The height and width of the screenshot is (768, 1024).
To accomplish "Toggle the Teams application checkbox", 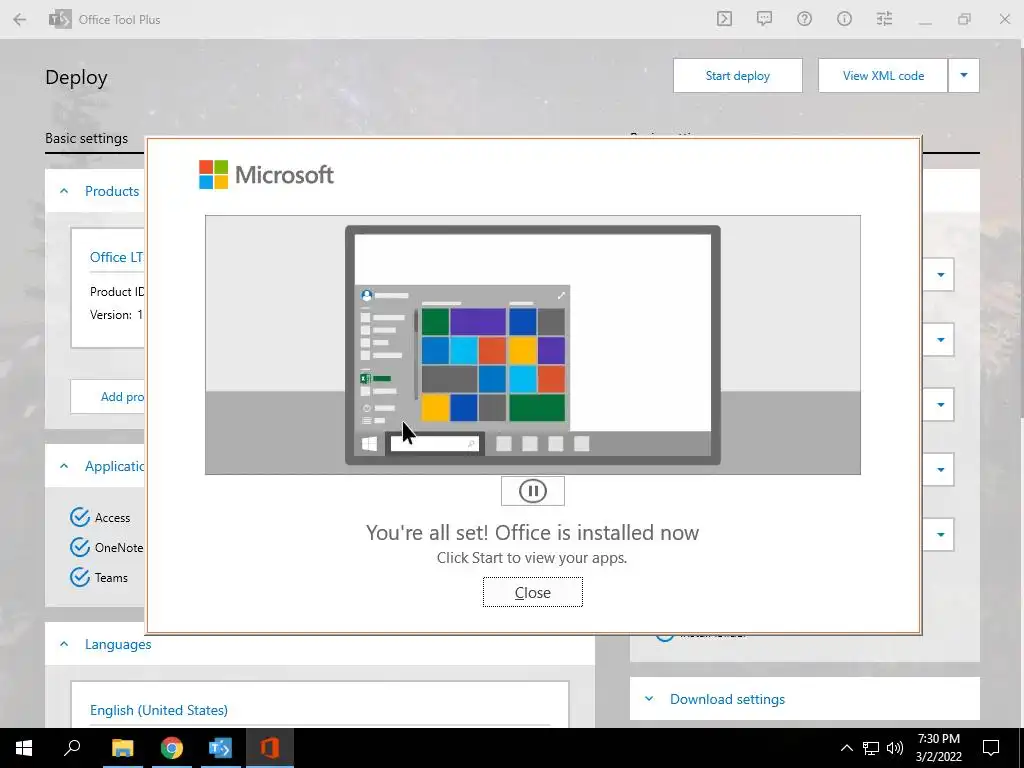I will click(80, 577).
